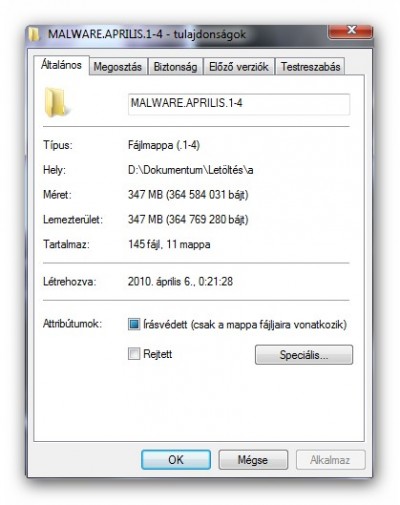Cancel with the Mégse button
This screenshot has height=505, width=400.
click(x=253, y=460)
